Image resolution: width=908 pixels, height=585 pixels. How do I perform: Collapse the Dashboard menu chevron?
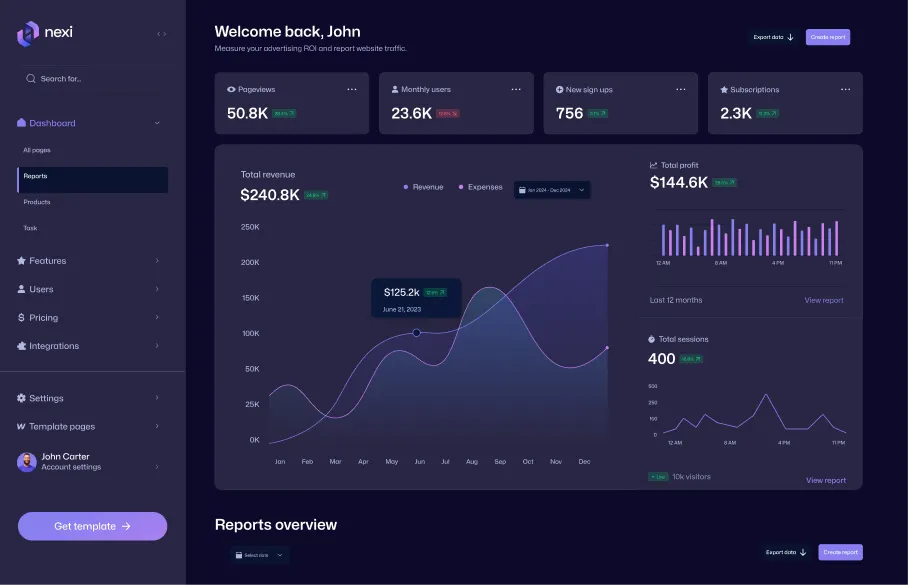[x=157, y=123]
